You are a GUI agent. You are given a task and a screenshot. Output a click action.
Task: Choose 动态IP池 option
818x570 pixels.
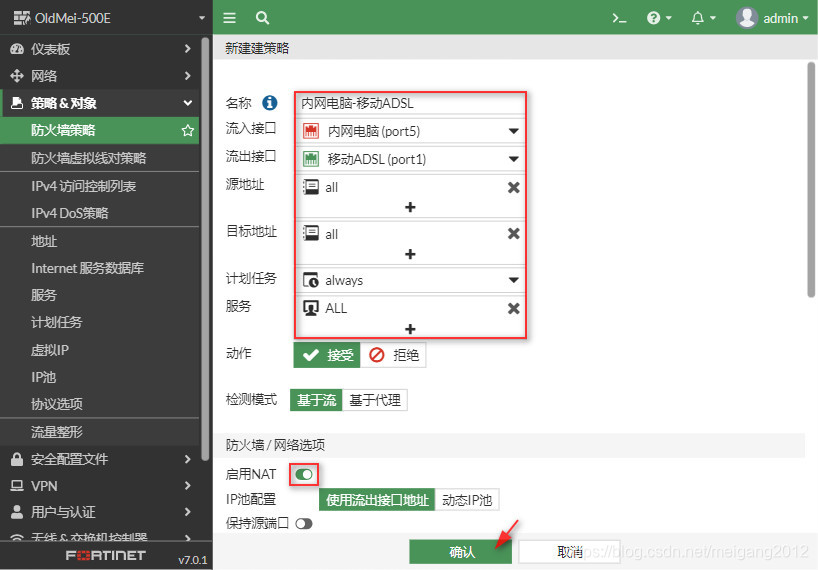coord(467,500)
